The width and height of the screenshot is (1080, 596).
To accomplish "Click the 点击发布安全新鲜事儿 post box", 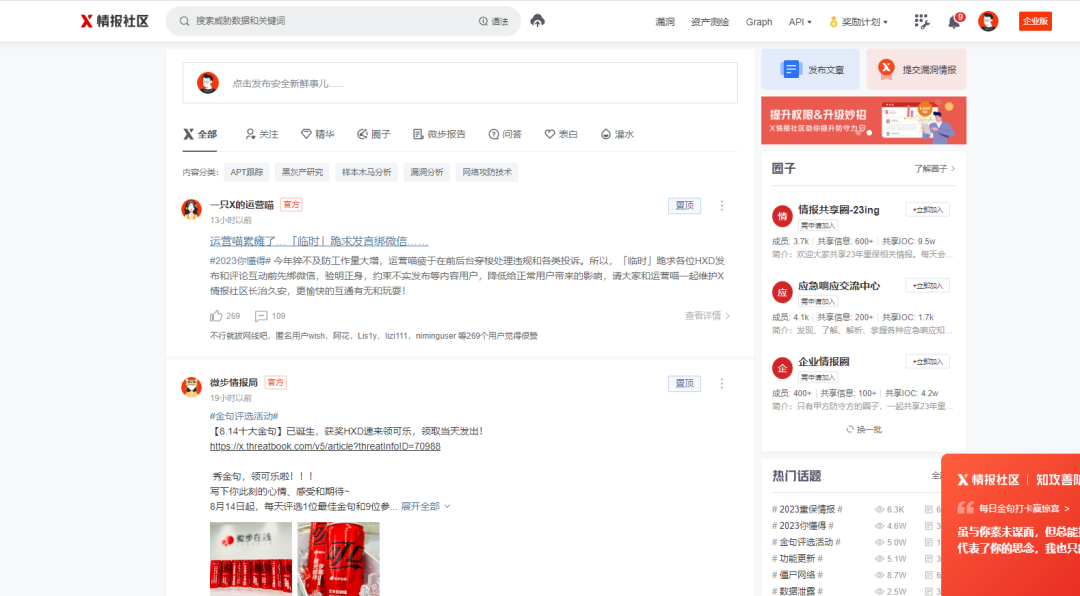I will tap(460, 83).
